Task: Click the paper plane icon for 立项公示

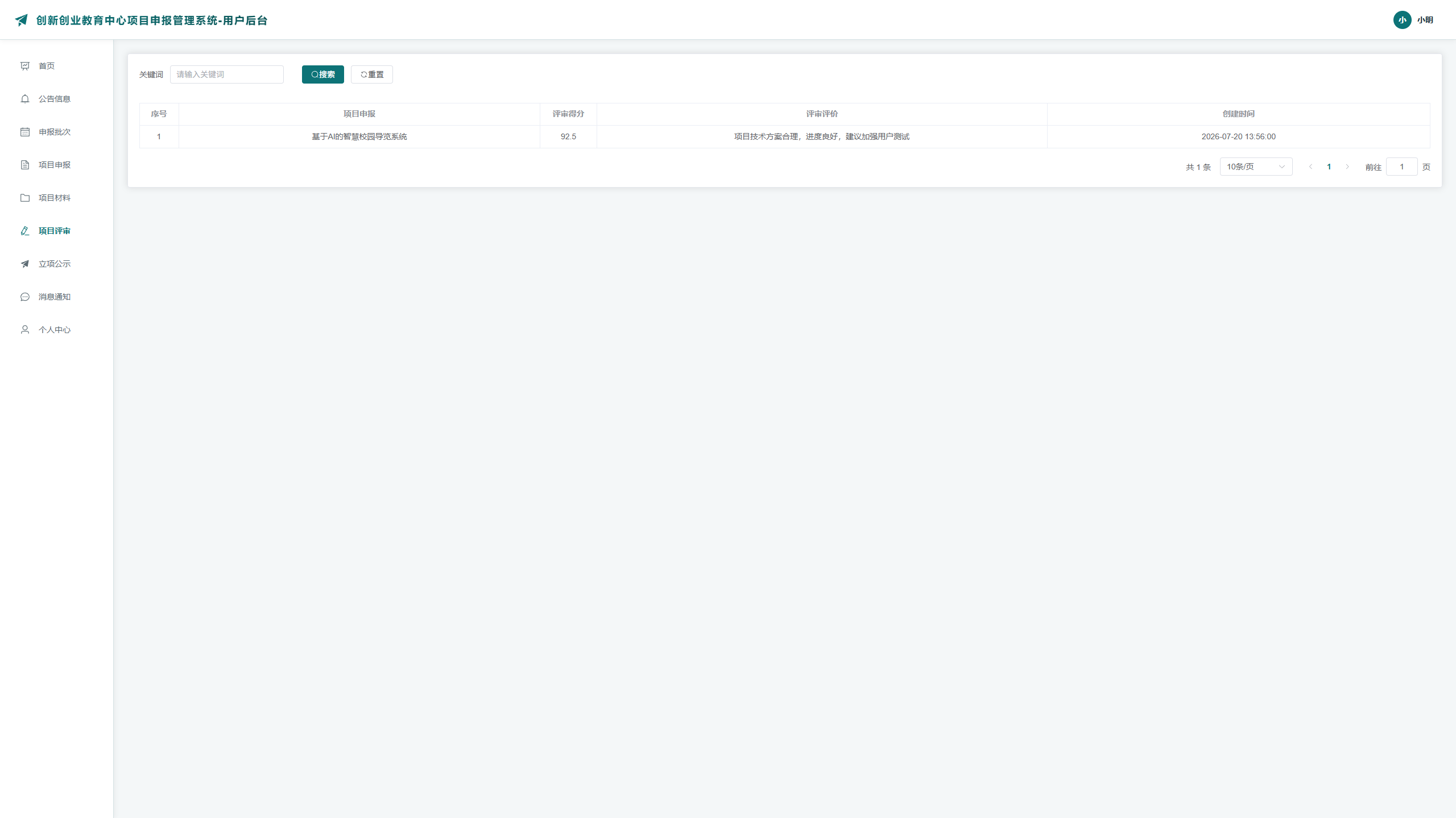Action: click(x=25, y=264)
